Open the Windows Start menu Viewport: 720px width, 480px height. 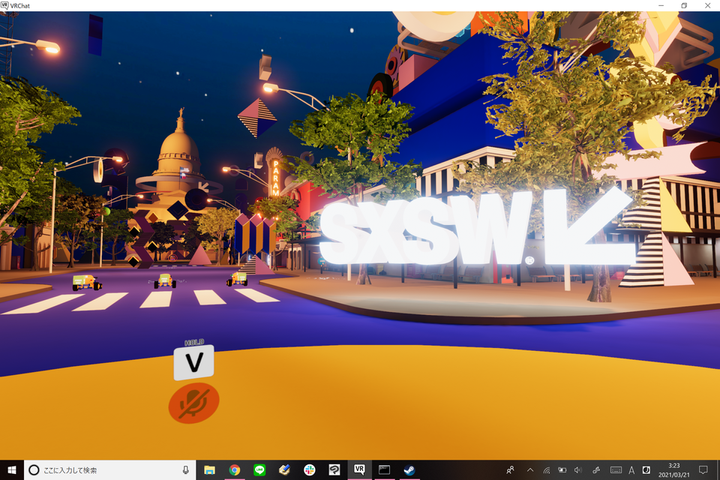pos(12,470)
